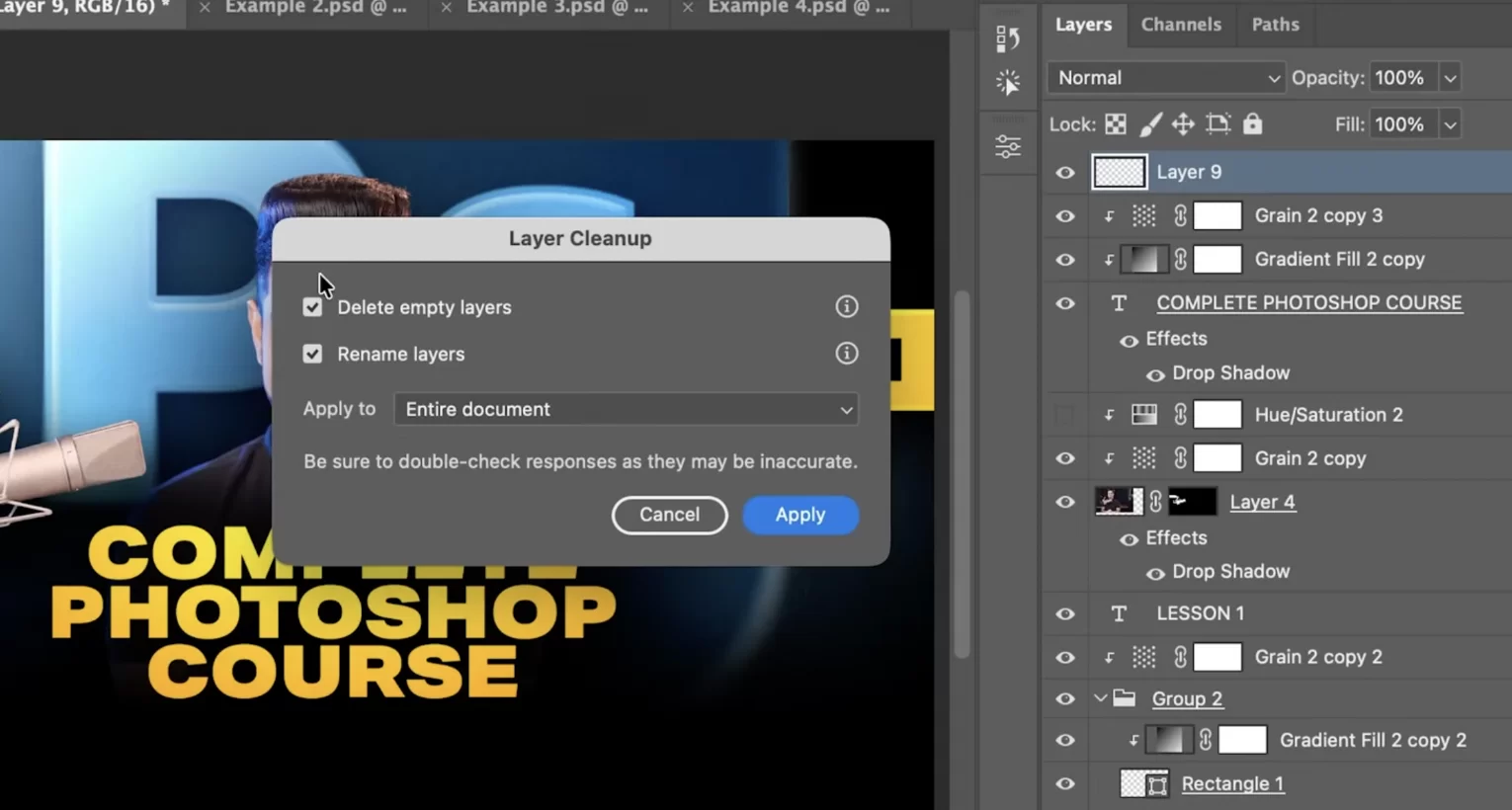Viewport: 1512px width, 810px height.
Task: Click Rectangle 1 shape thumbnail icon
Action: (1143, 784)
